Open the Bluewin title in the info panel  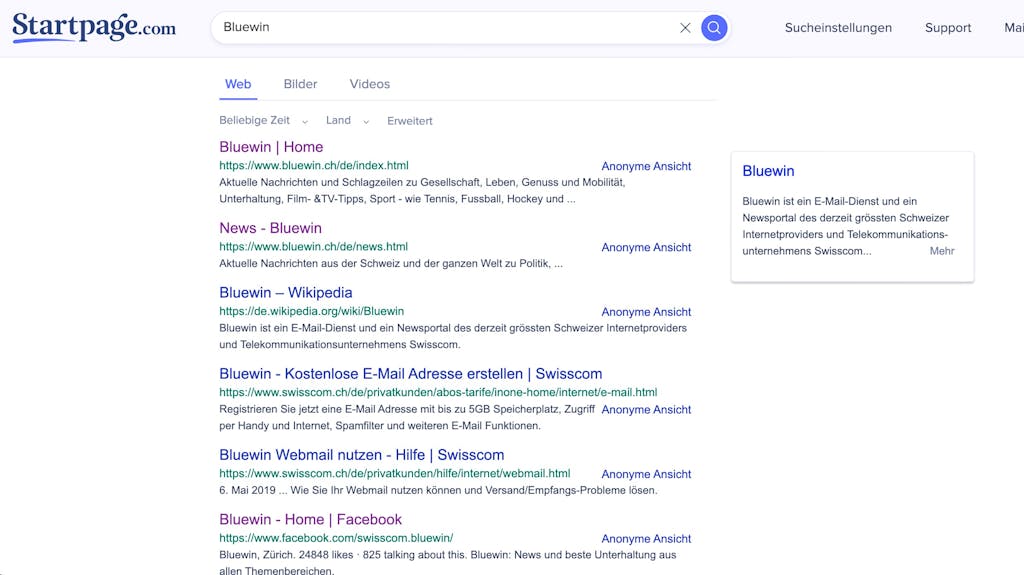(x=768, y=171)
